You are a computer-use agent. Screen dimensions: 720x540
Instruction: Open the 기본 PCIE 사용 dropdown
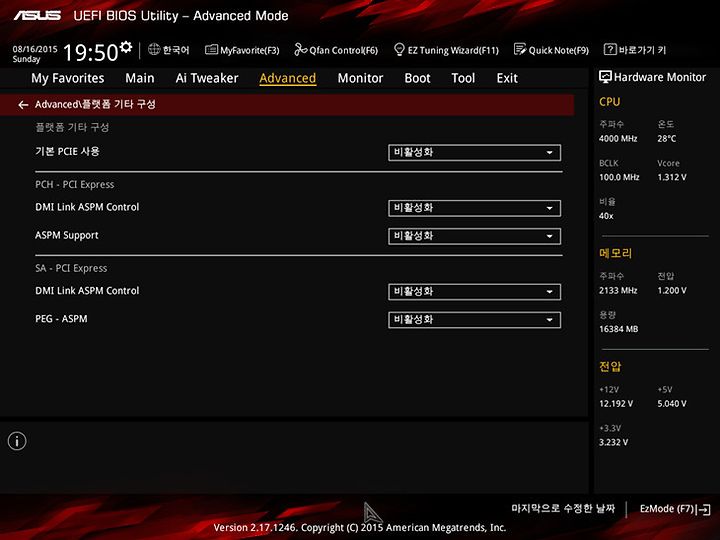coord(474,153)
